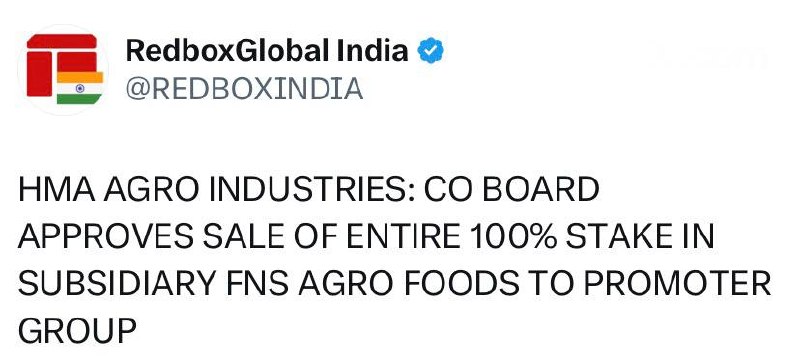800x360 pixels.
Task: Select the word APPROVES in the tweet
Action: (106, 237)
